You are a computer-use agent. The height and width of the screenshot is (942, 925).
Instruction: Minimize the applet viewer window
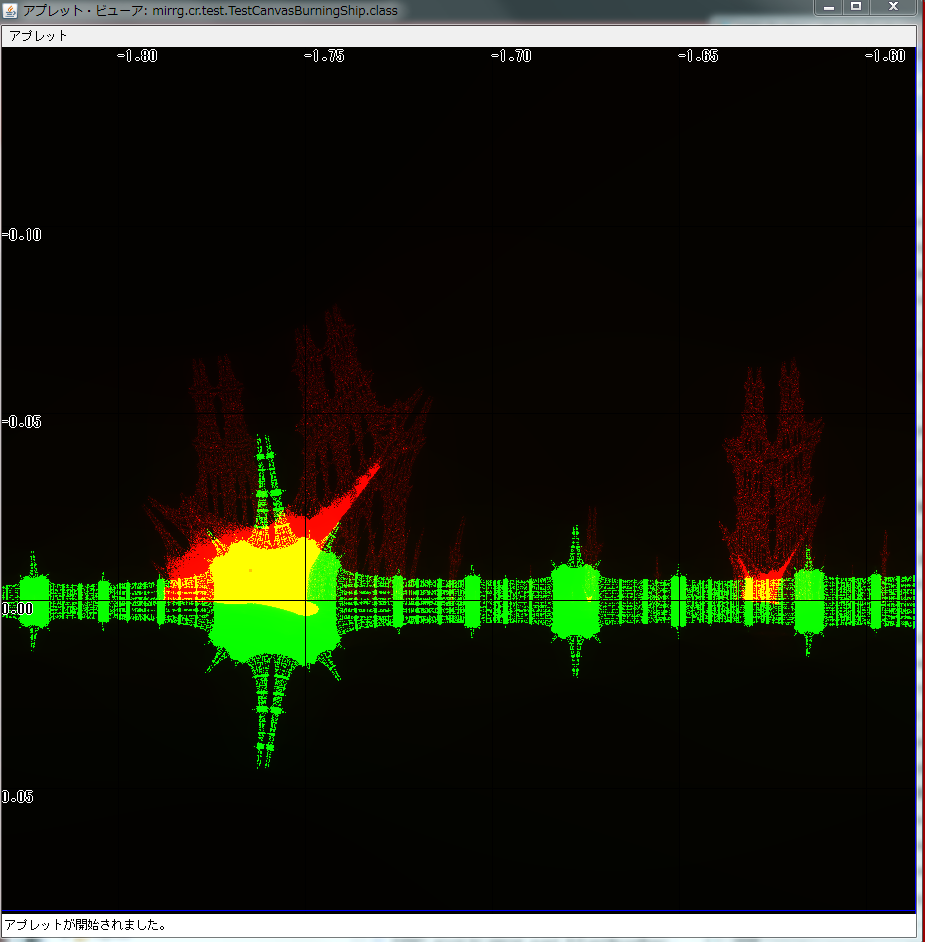click(829, 7)
